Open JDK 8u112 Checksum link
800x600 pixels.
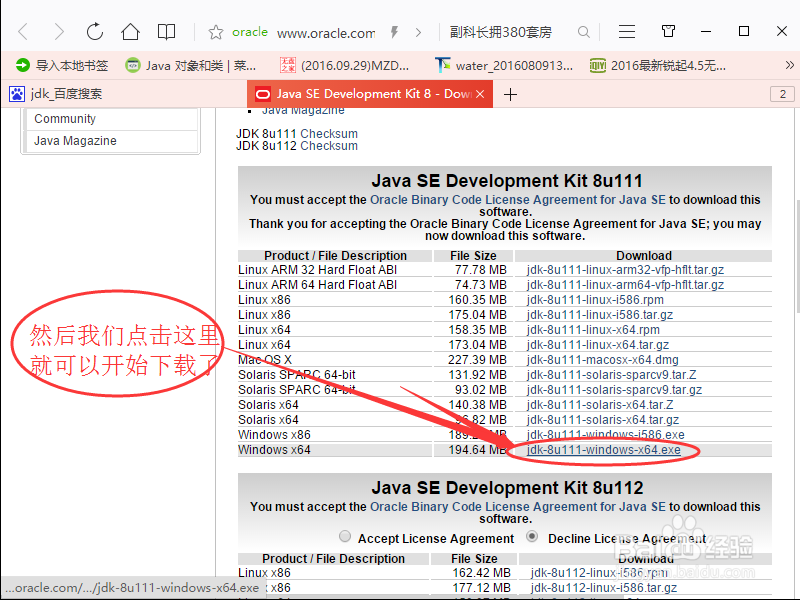tap(329, 146)
